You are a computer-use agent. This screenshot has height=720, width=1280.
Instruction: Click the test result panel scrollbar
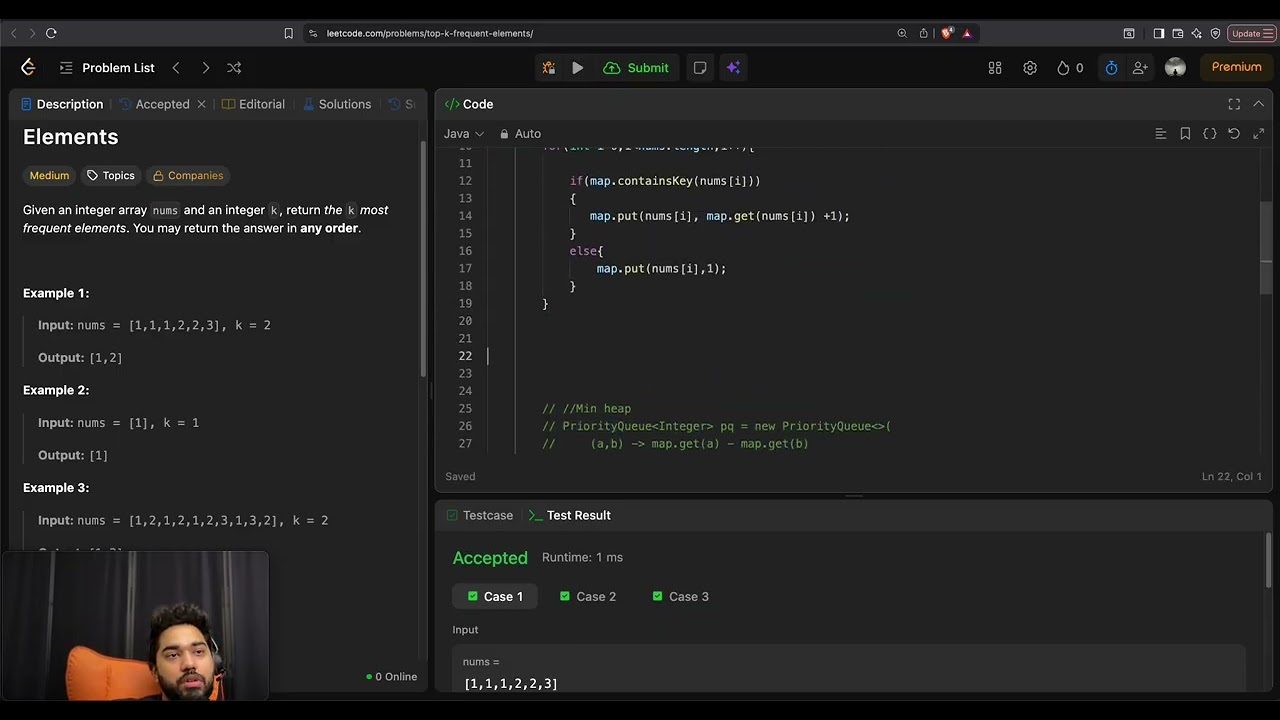point(1269,562)
